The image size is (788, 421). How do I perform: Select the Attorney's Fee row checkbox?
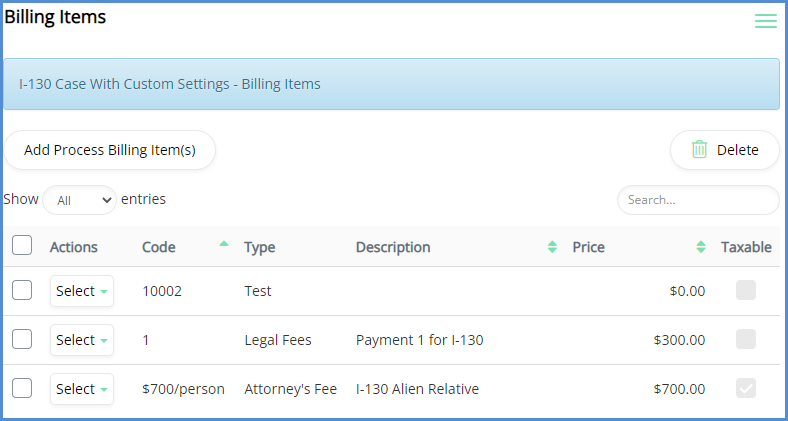22,389
